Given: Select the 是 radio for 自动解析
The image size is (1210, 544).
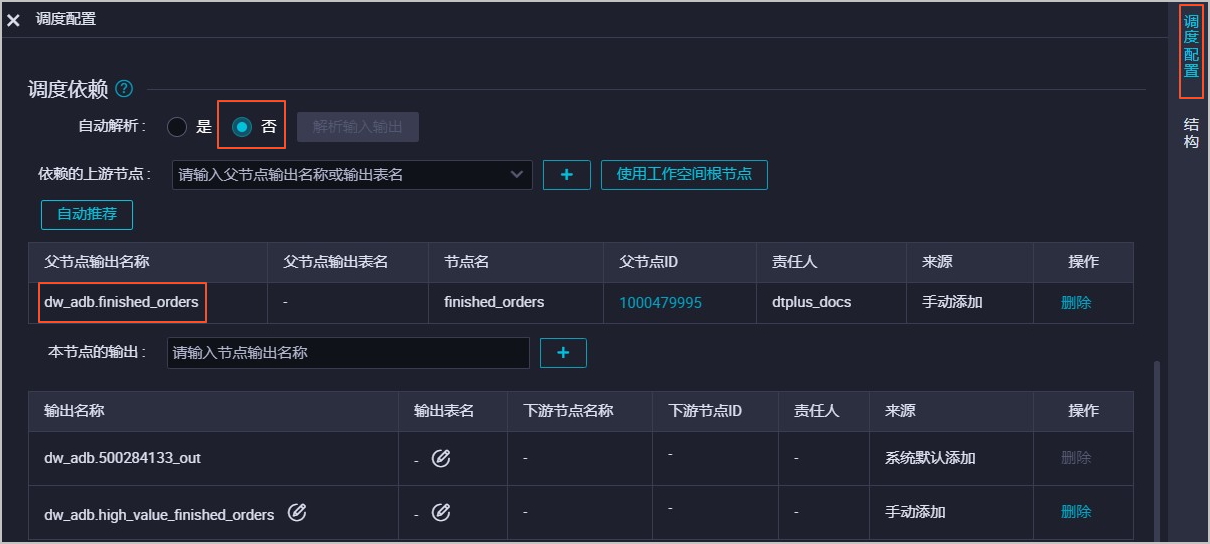Looking at the screenshot, I should pos(177,127).
